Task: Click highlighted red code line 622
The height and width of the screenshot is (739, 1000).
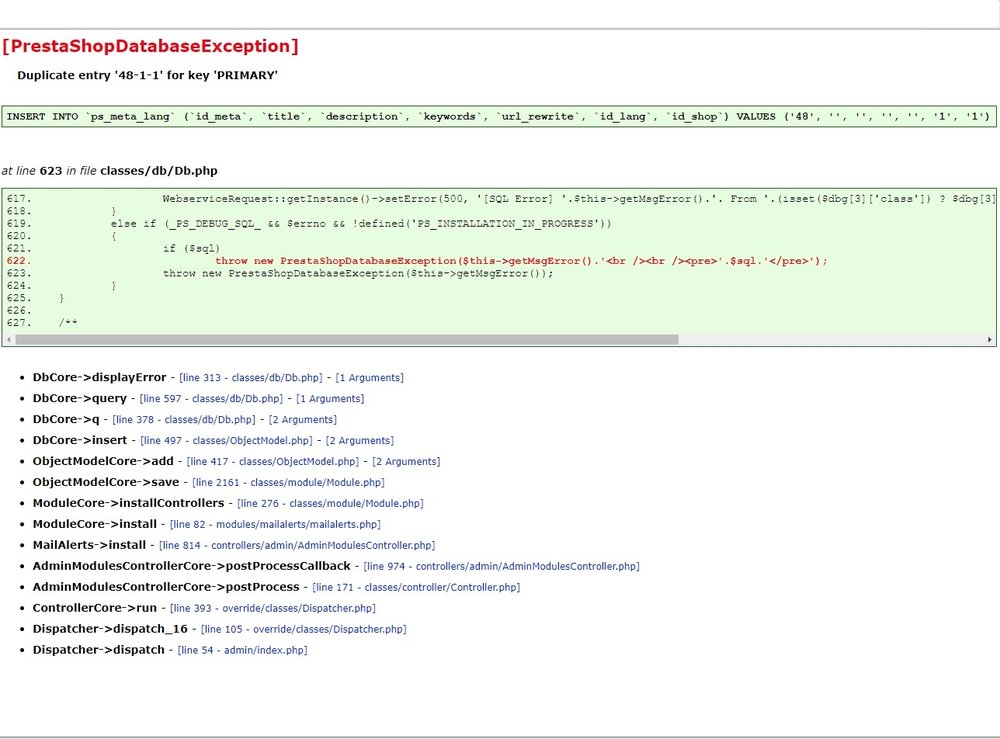Action: tap(521, 261)
